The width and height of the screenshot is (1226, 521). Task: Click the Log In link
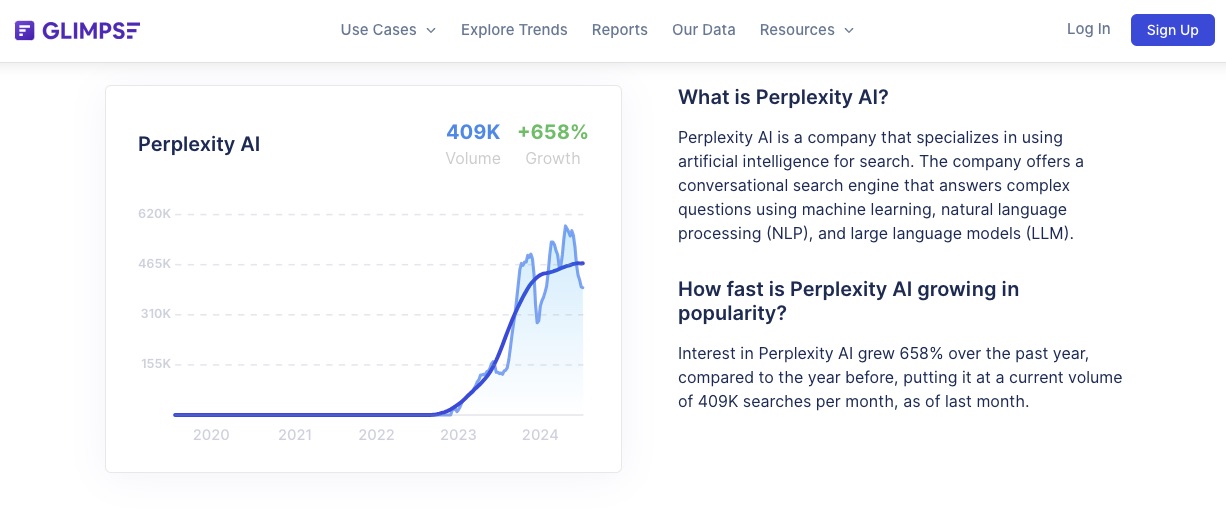[1088, 29]
